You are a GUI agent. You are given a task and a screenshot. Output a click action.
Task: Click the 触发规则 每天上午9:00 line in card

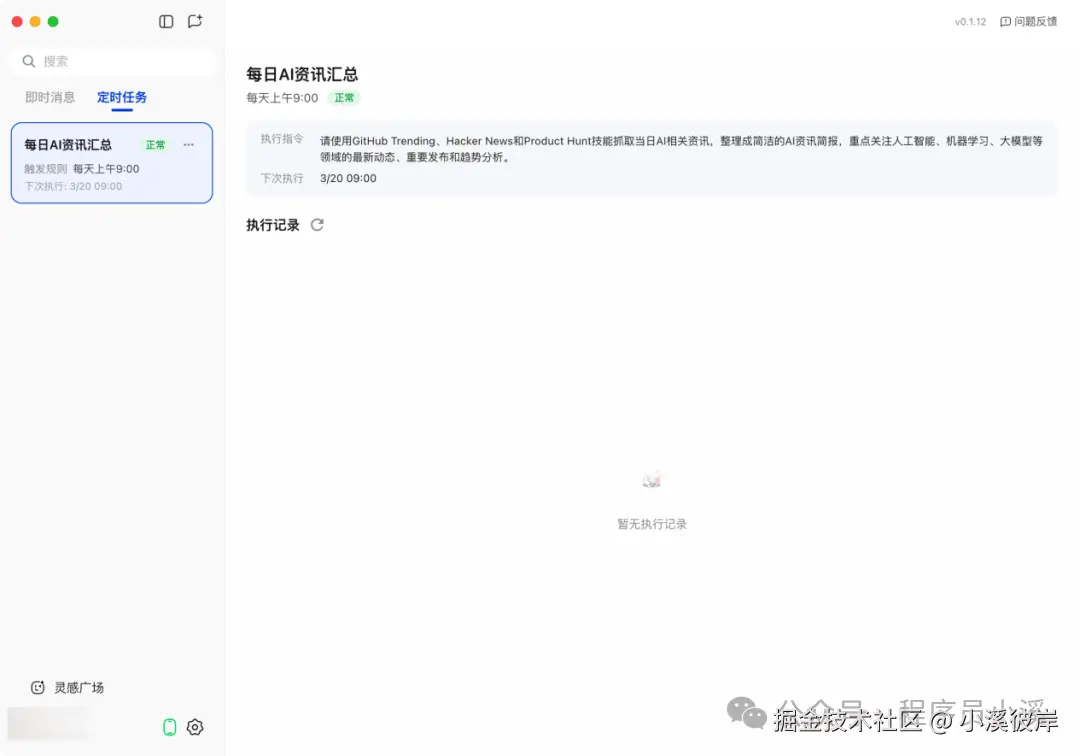point(82,169)
